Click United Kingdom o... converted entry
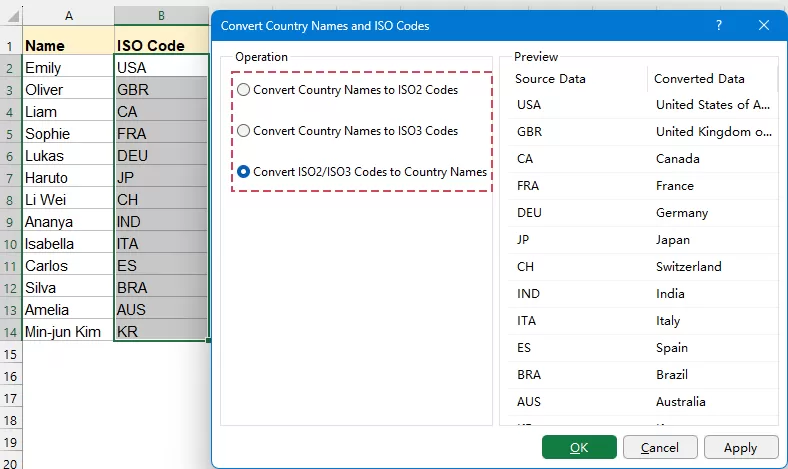The image size is (788, 469). coord(714,132)
